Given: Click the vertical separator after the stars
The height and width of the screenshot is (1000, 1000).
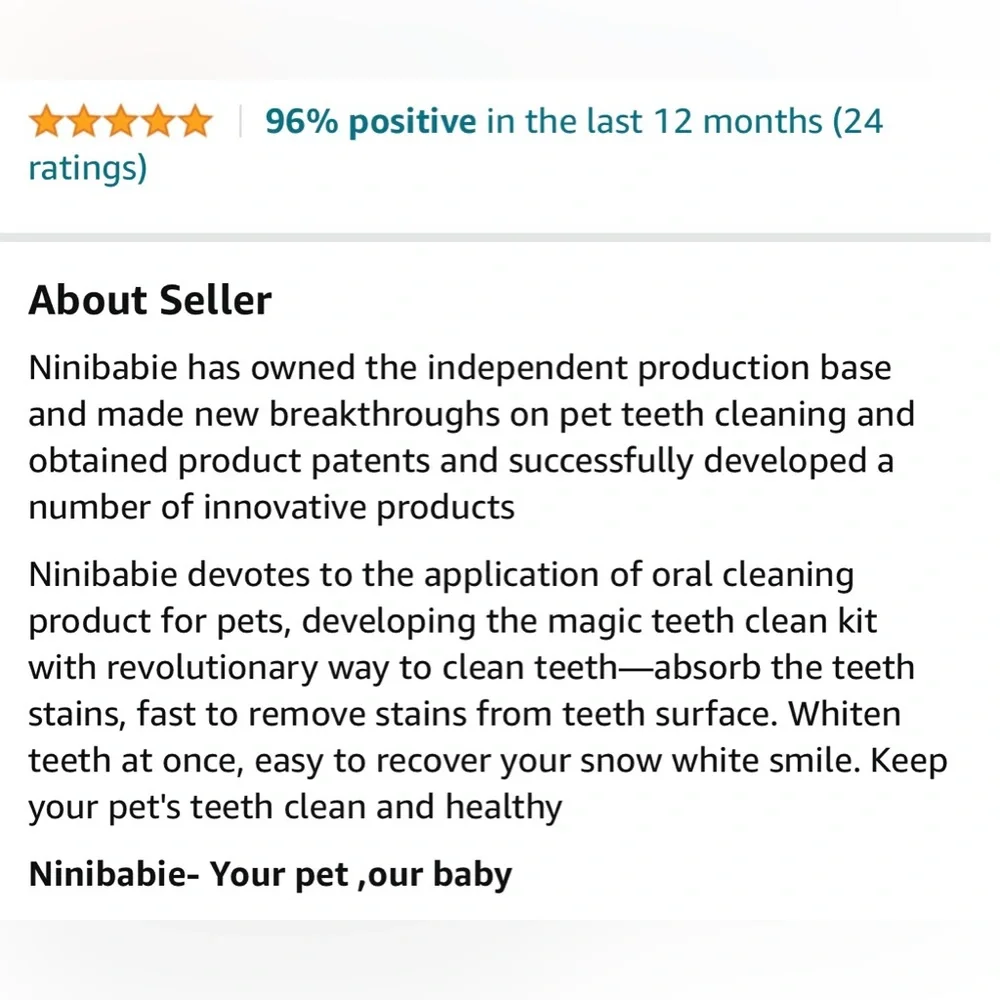Looking at the screenshot, I should click(x=240, y=121).
